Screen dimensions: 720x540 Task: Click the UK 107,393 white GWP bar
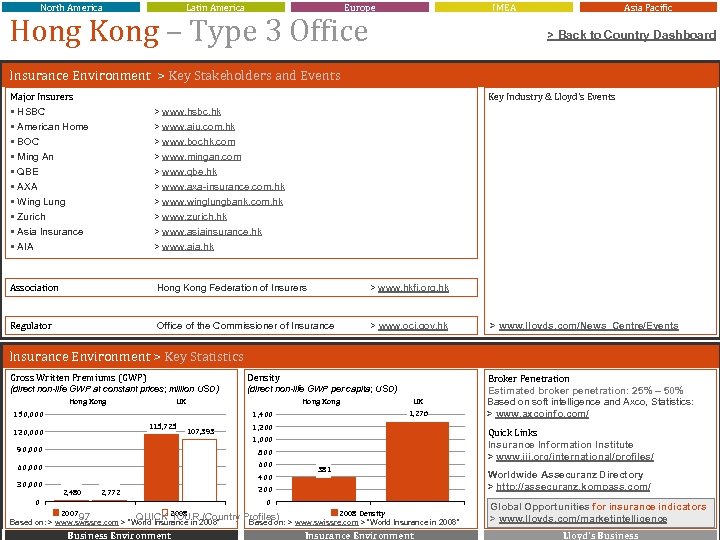(199, 470)
